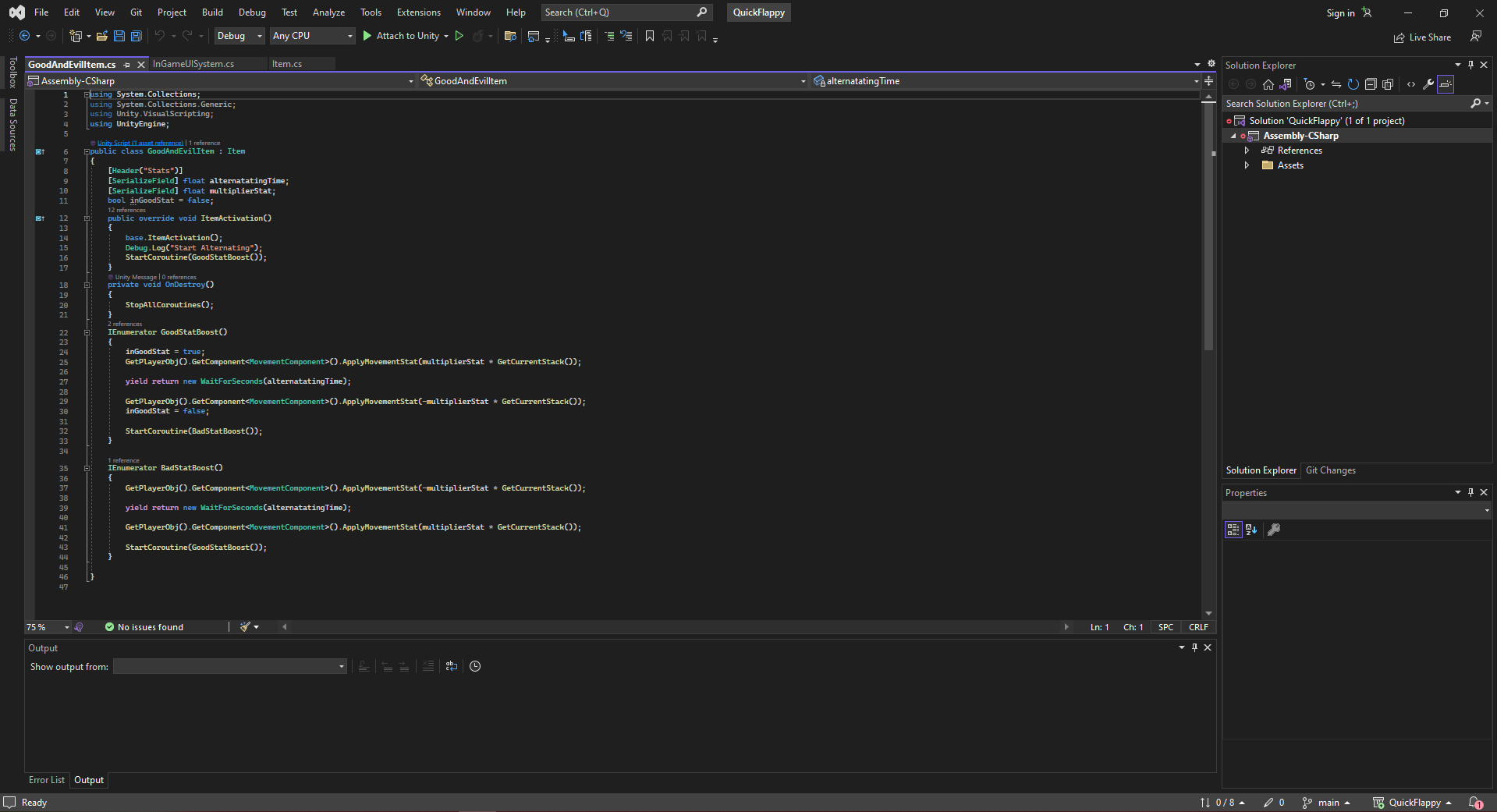This screenshot has width=1497, height=812.
Task: Switch to the Error List tab
Action: 47,780
